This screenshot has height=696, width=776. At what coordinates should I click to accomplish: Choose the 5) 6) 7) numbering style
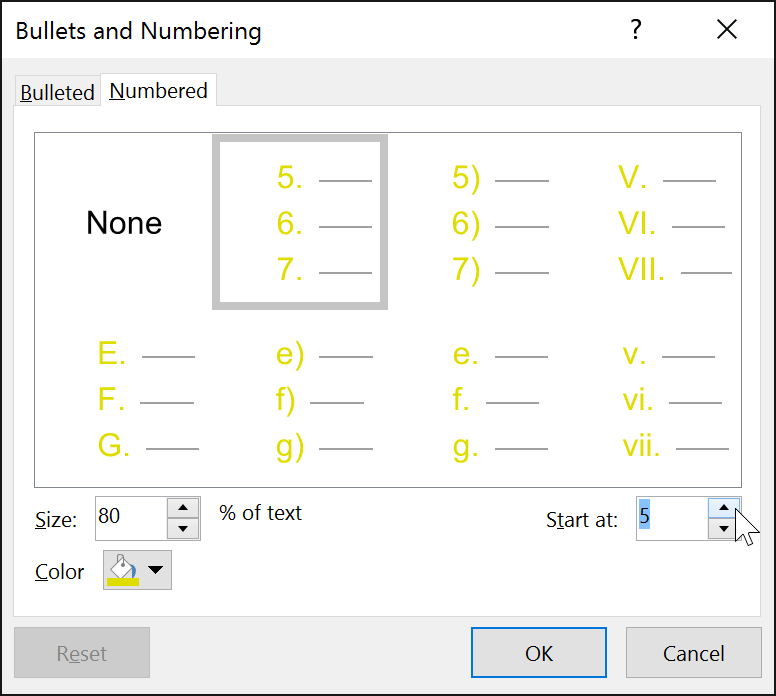pyautogui.click(x=476, y=223)
